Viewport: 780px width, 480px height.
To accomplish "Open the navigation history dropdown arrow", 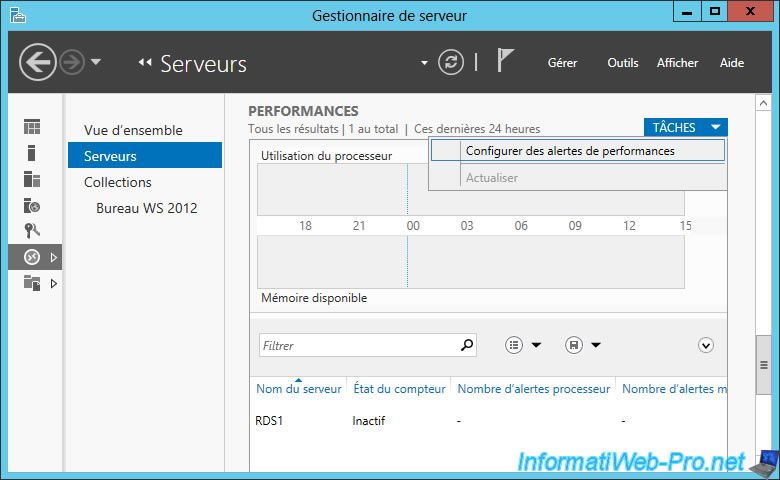I will (x=96, y=62).
